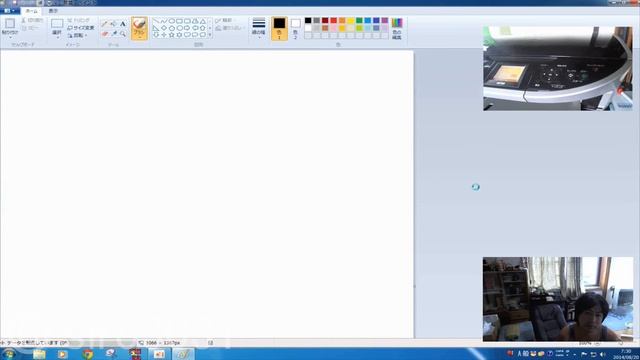Image resolution: width=640 pixels, height=360 pixels.
Task: Select the Color 1 box
Action: coord(280,28)
